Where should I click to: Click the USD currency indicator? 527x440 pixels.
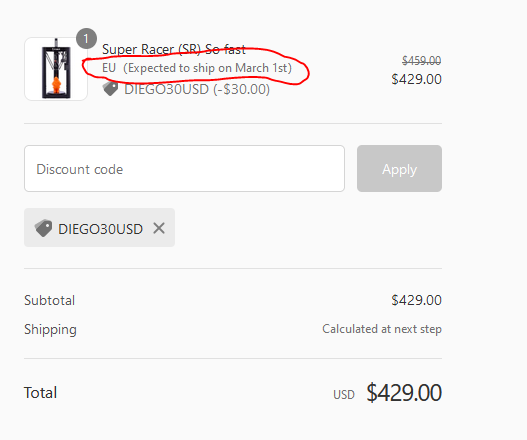pos(344,395)
